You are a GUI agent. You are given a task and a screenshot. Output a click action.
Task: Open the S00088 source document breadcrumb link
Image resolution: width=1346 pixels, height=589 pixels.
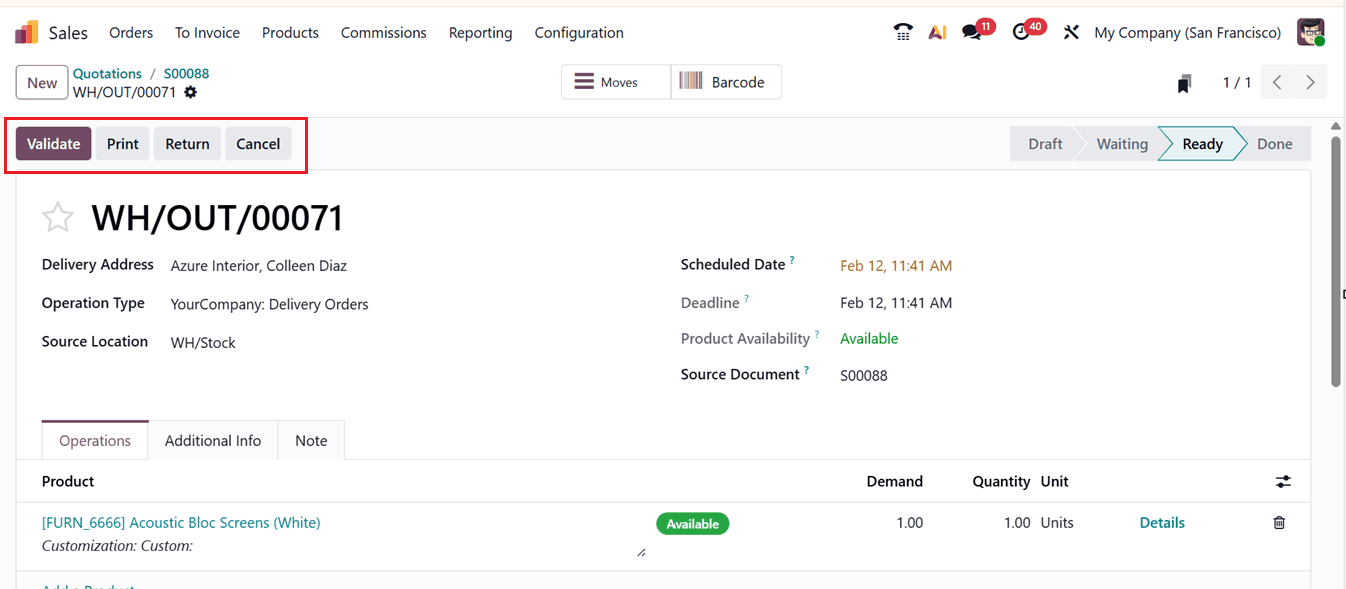(186, 72)
